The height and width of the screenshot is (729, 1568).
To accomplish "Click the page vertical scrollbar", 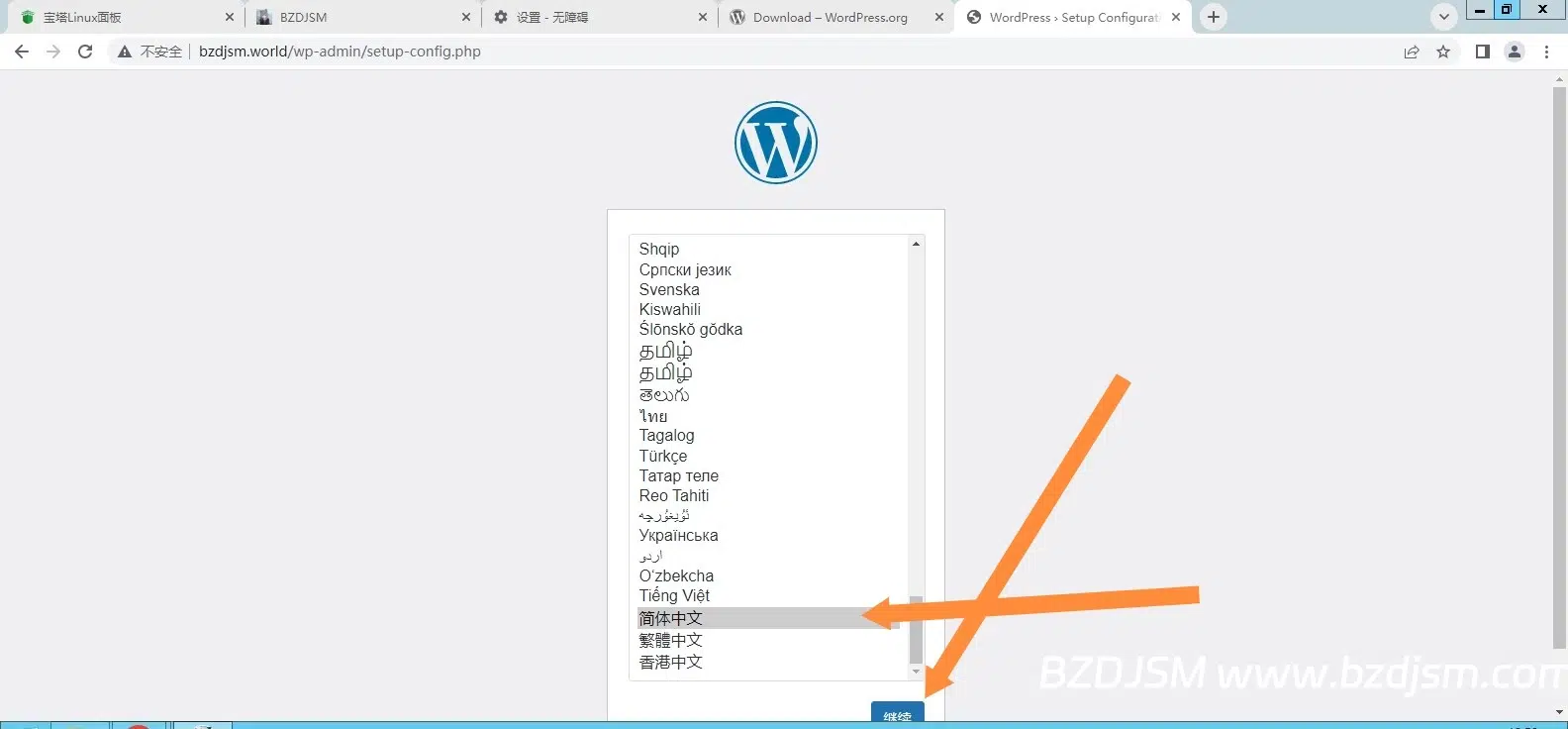I will click(x=1560, y=366).
